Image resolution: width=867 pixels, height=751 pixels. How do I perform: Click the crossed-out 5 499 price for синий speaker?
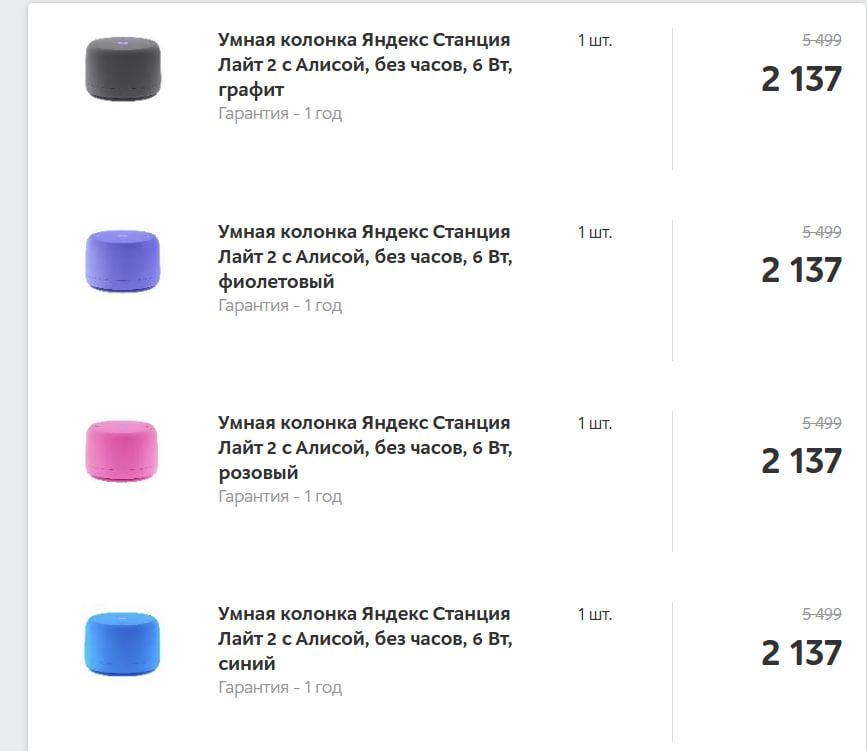click(x=822, y=614)
